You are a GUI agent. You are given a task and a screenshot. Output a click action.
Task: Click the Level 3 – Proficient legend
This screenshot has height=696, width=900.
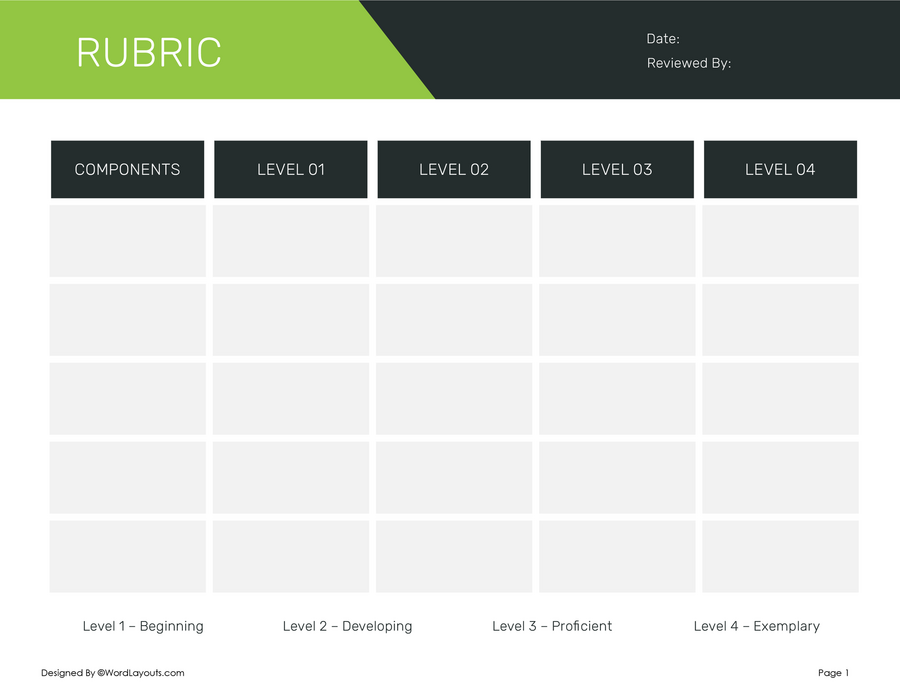(552, 626)
